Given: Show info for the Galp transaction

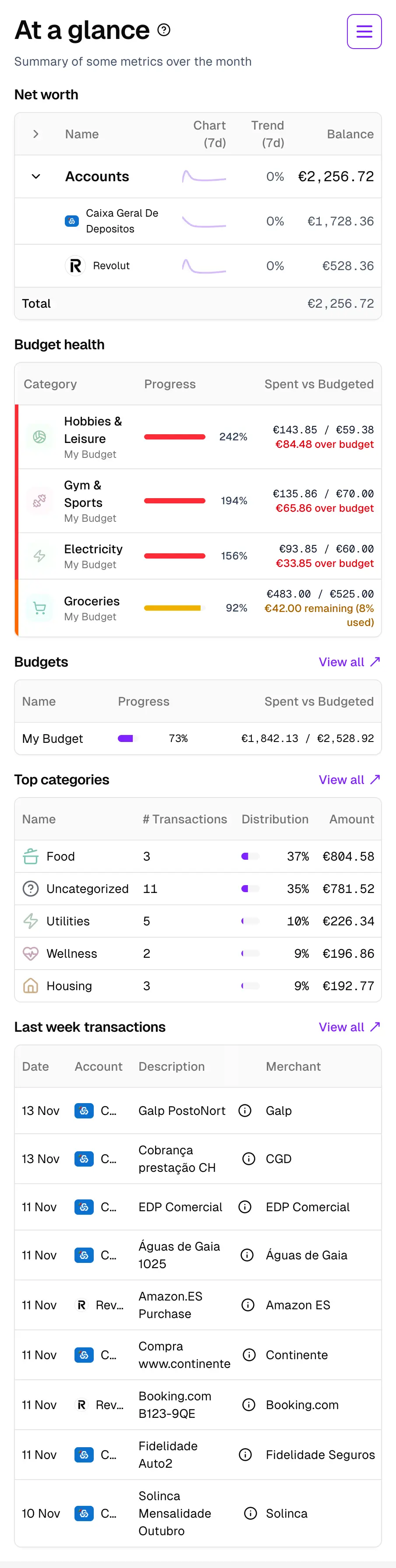Looking at the screenshot, I should (x=245, y=1110).
